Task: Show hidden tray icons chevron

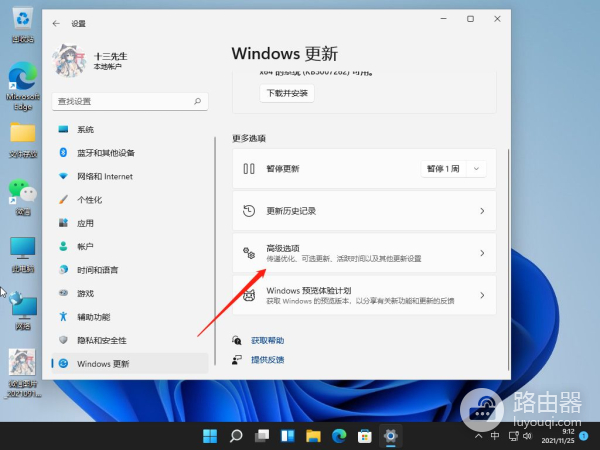Action: (478, 436)
